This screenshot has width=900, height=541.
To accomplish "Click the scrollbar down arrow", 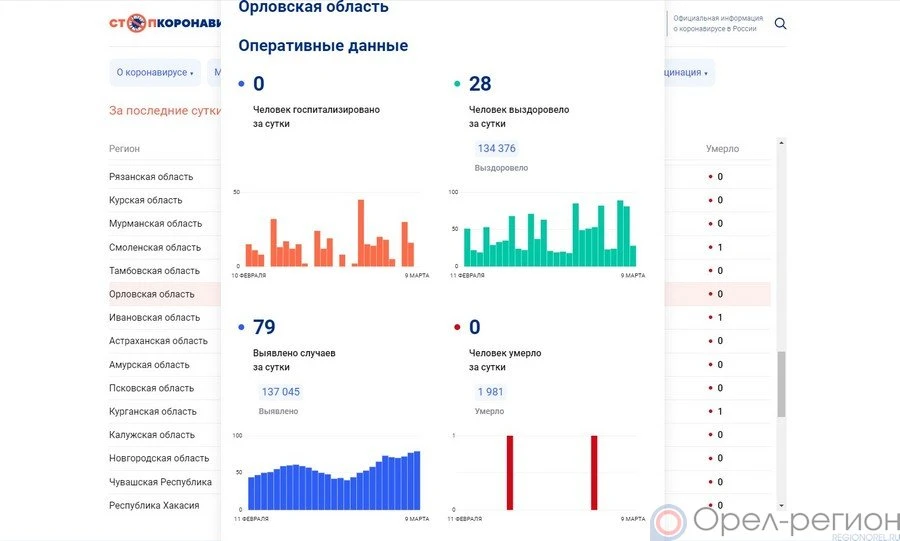I will 781,507.
